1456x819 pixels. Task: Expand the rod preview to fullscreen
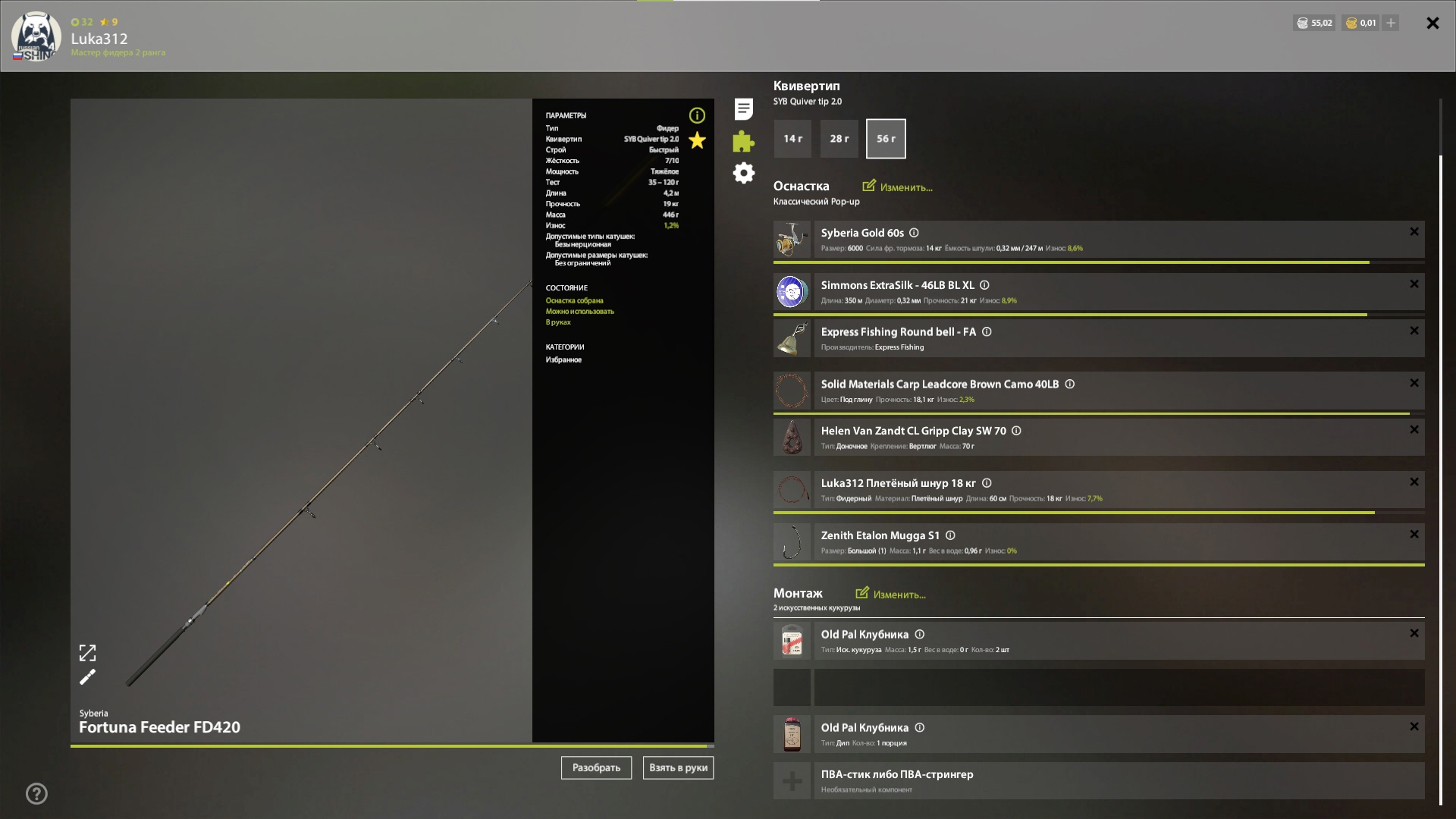pos(88,653)
